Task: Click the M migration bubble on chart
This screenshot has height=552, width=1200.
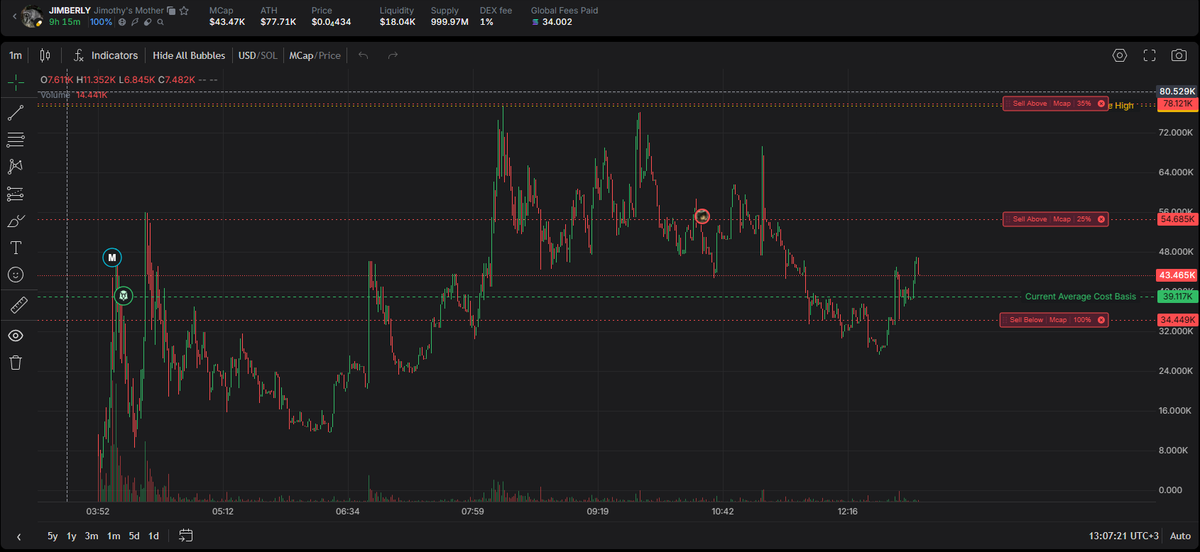Action: pos(112,258)
